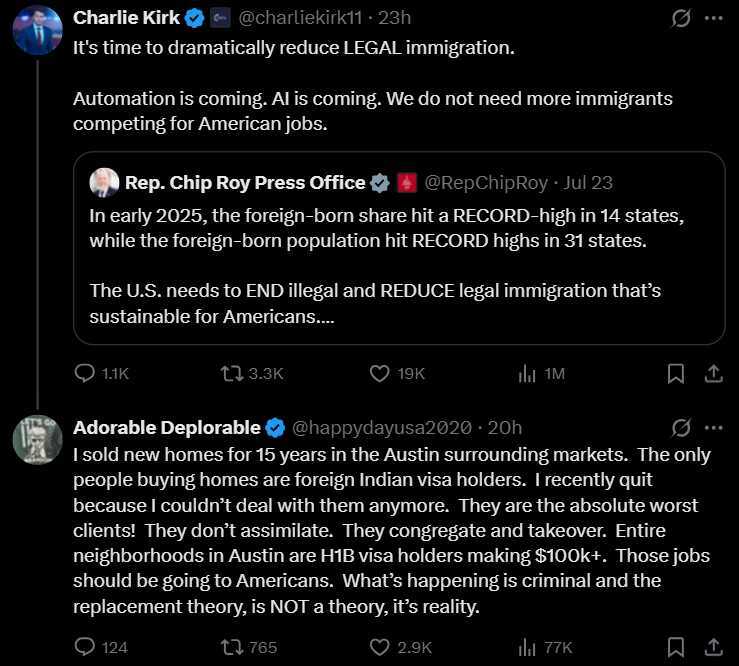Reply to Adorable Deplorable's comment

pos(101,647)
